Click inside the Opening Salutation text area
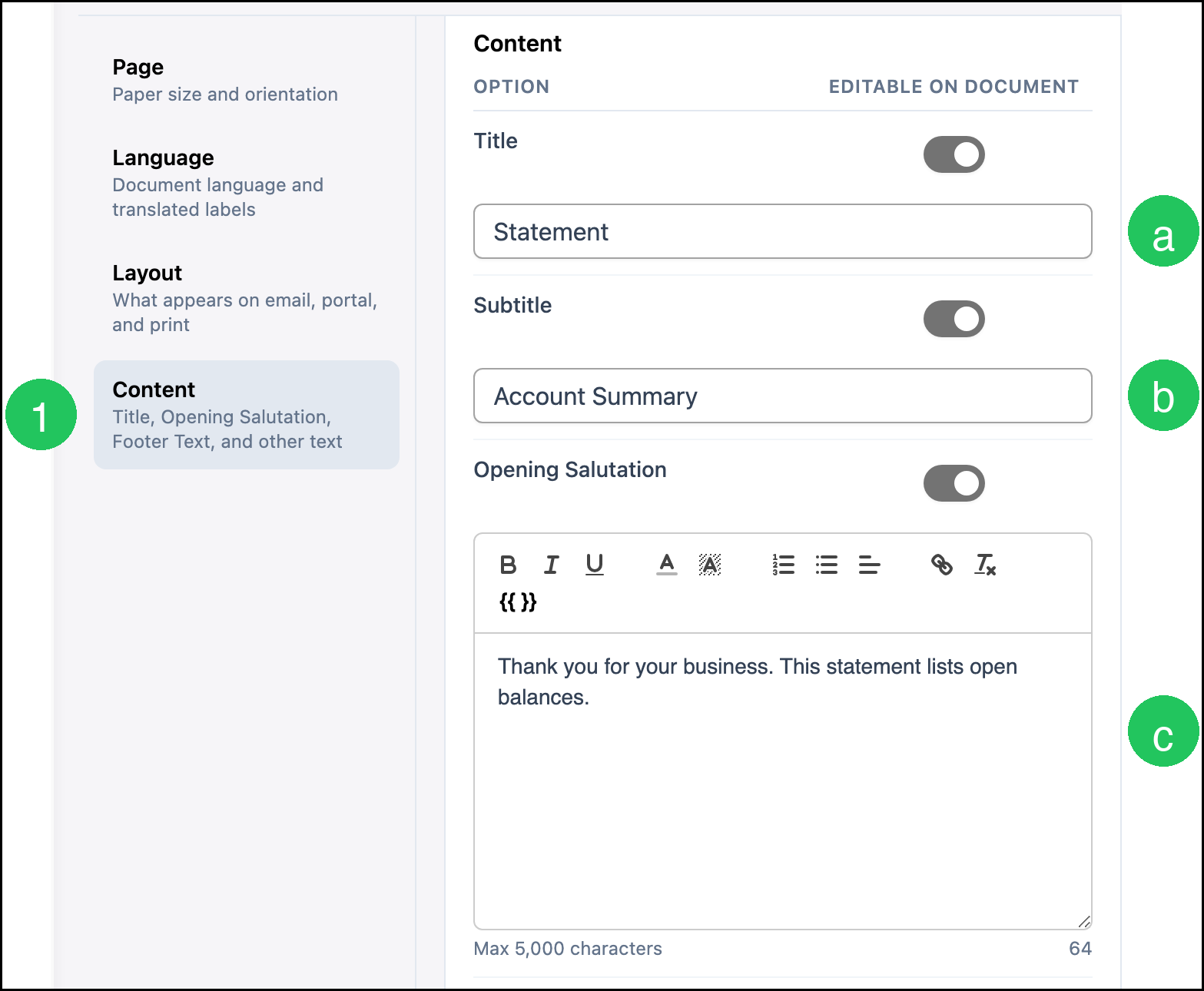Image resolution: width=1204 pixels, height=991 pixels. (783, 781)
